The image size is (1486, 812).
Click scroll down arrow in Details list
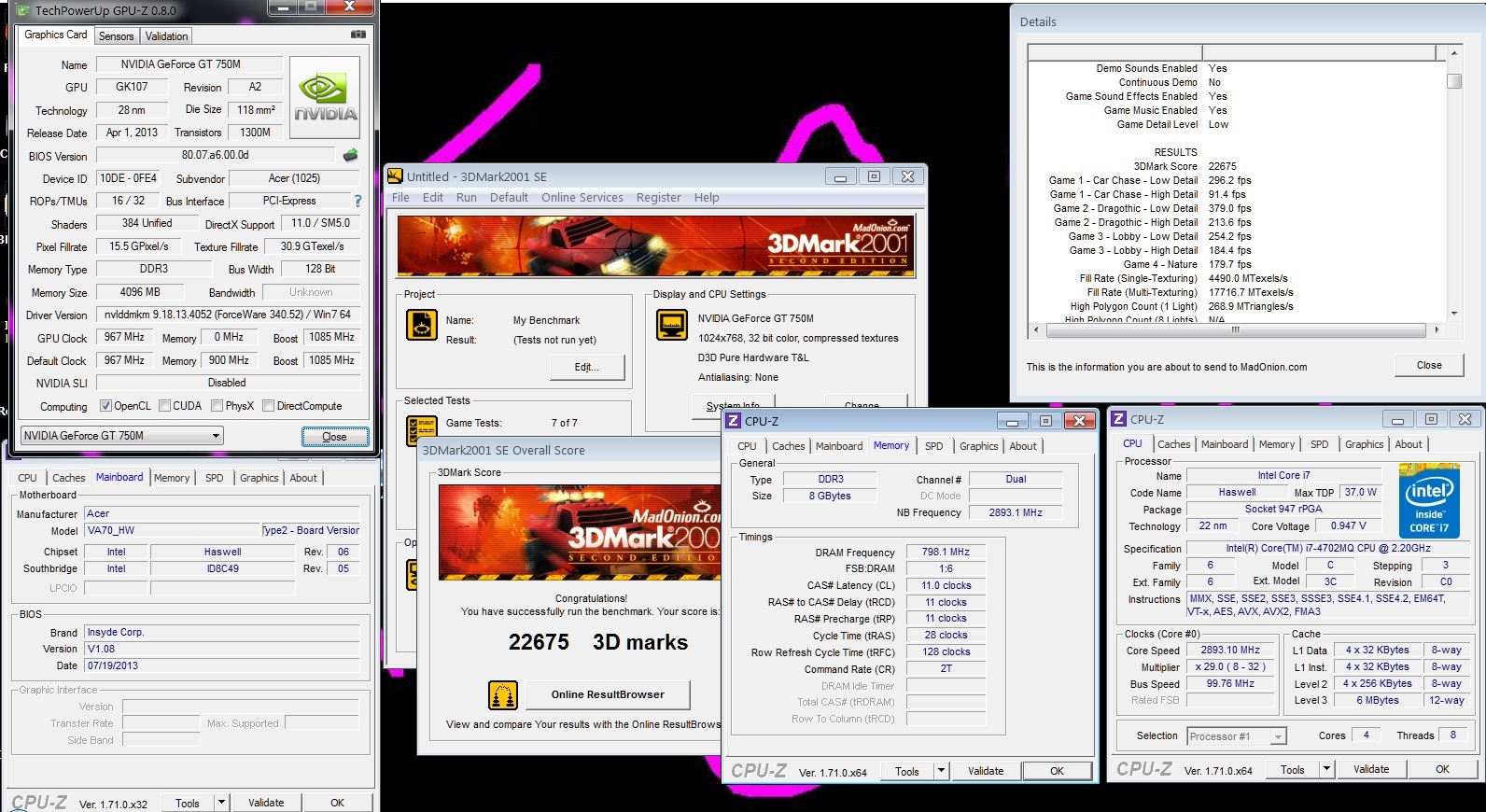click(x=1453, y=315)
